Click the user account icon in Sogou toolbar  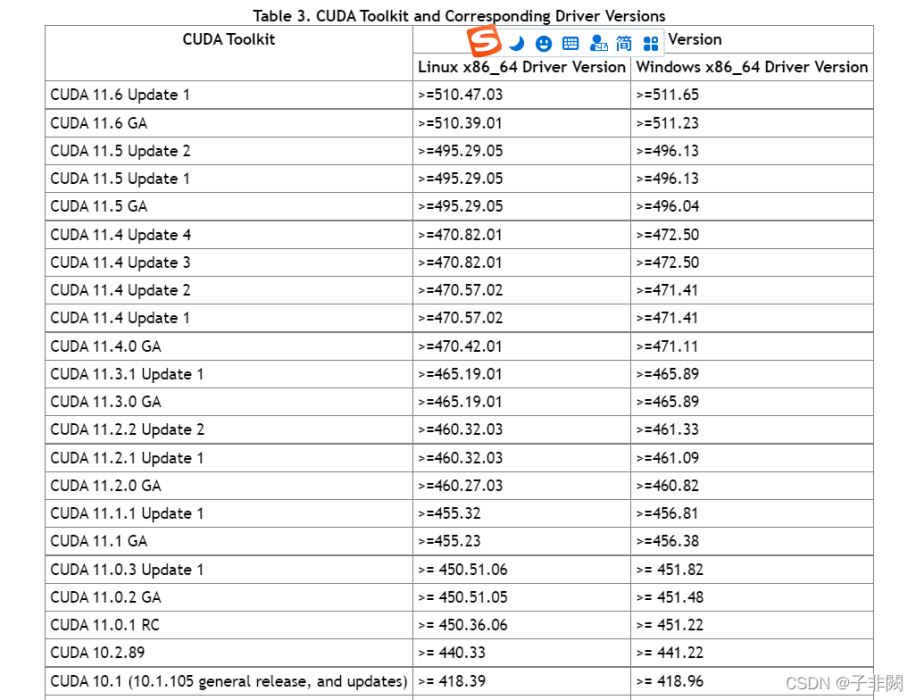coord(598,43)
